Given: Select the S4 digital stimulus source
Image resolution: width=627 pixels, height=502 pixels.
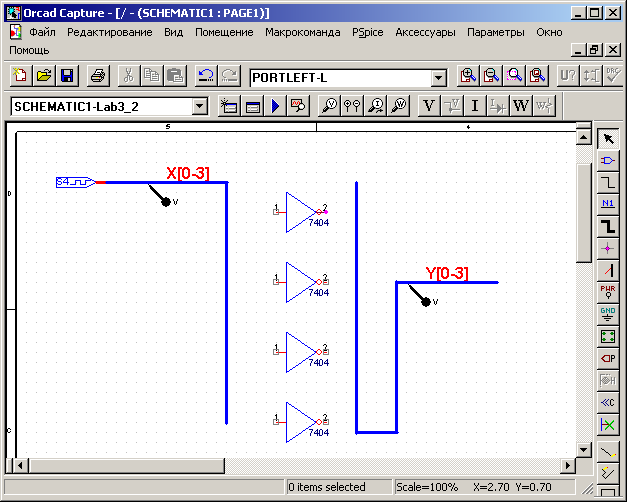Looking at the screenshot, I should [x=76, y=182].
